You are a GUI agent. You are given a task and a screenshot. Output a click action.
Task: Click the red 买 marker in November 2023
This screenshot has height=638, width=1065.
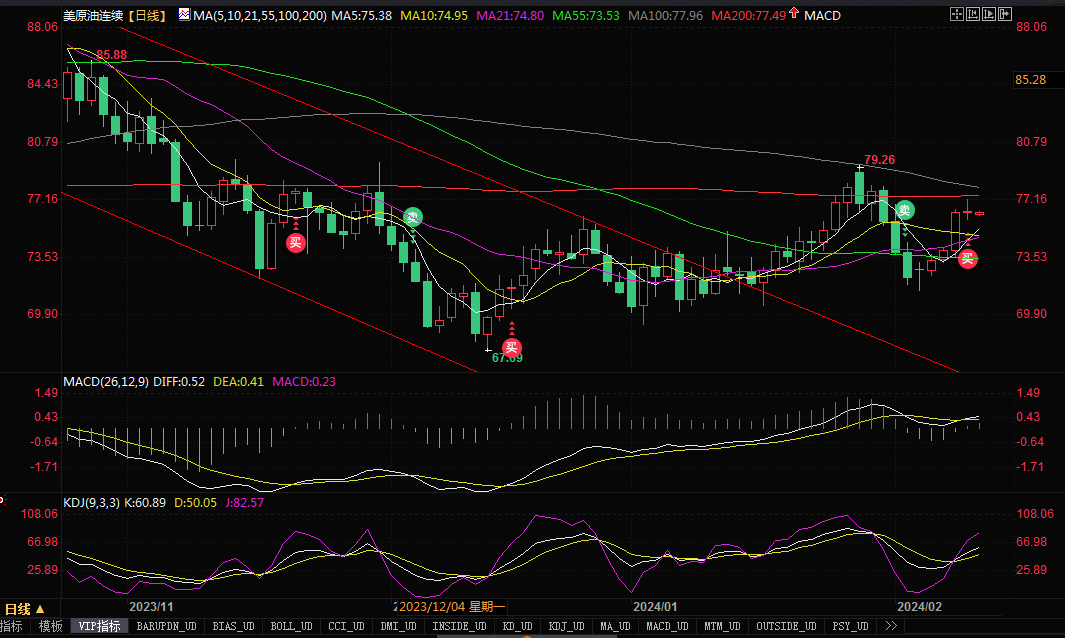[295, 242]
